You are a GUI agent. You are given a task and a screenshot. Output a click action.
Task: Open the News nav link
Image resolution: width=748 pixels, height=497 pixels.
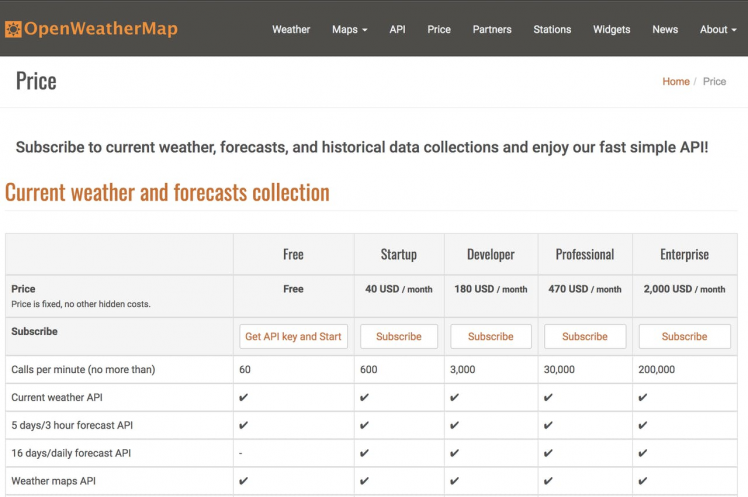pyautogui.click(x=665, y=30)
